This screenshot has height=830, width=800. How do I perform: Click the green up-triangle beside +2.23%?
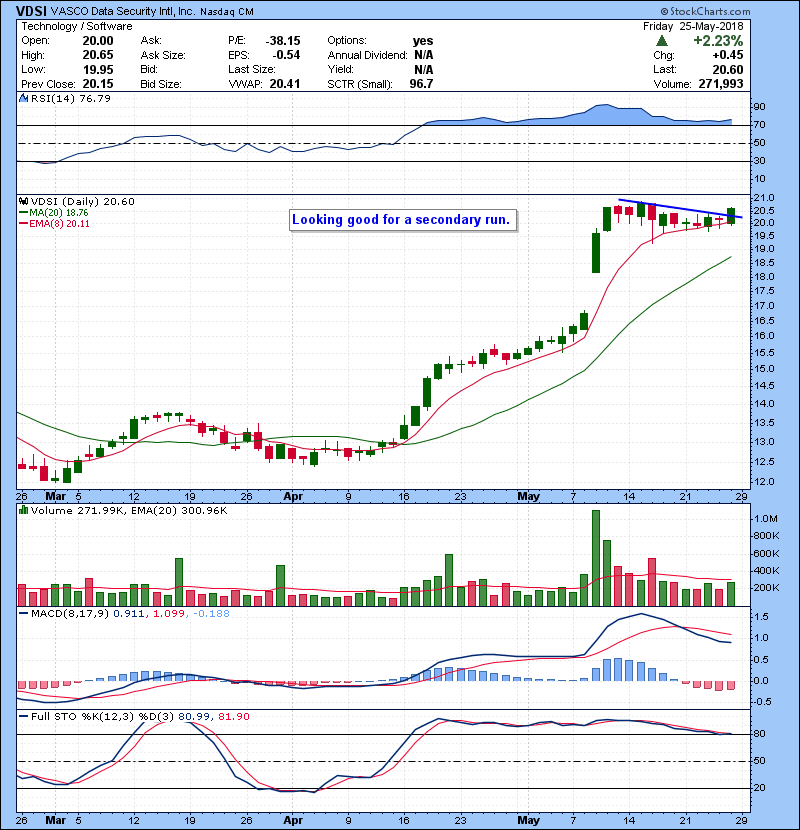(x=661, y=41)
